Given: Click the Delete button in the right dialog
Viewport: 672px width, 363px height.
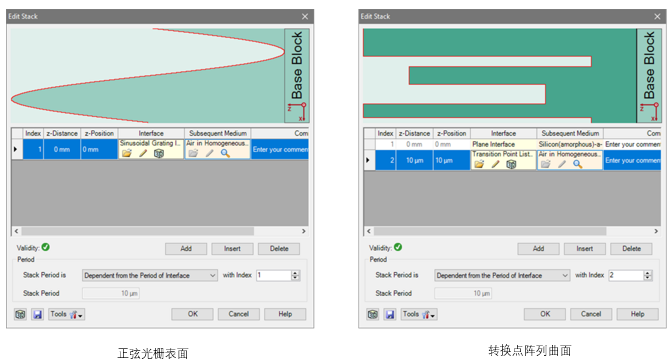Looking at the screenshot, I should (x=631, y=249).
